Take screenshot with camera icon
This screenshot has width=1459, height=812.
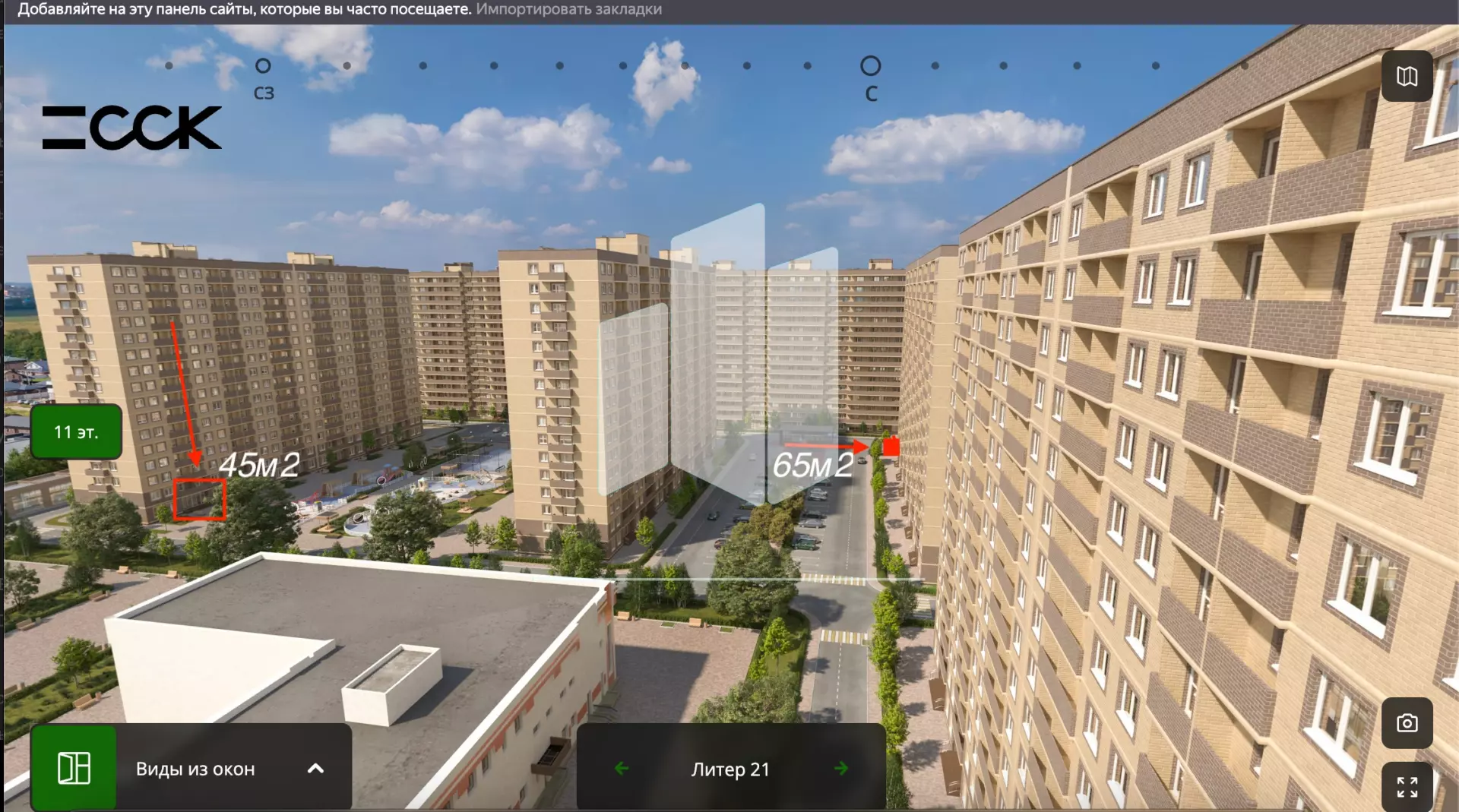pos(1407,723)
